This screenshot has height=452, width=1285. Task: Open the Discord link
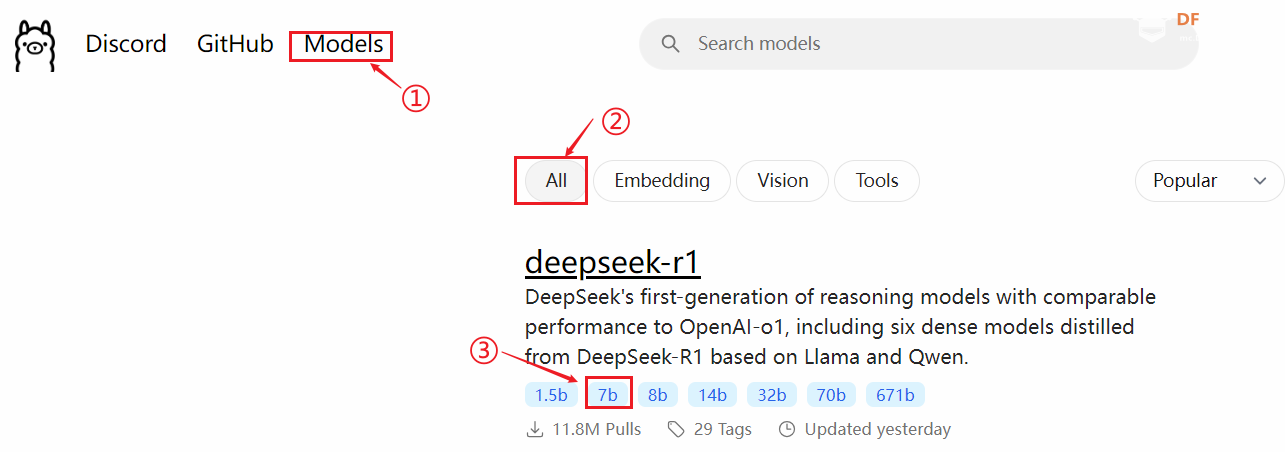click(126, 44)
